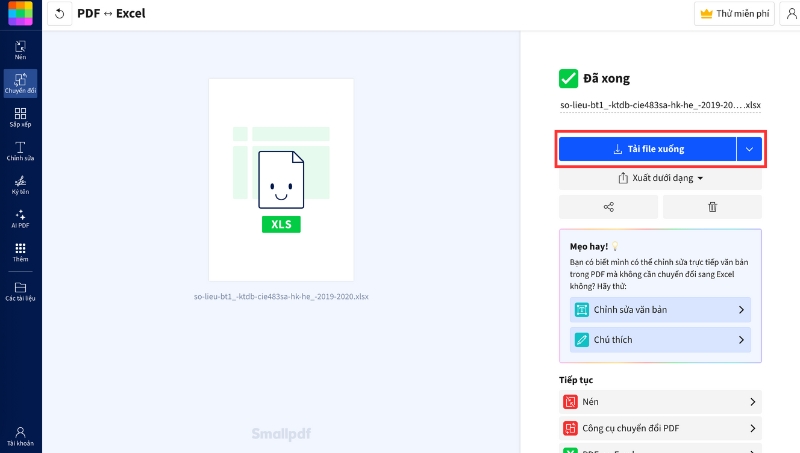Click the Đã xong green check icon
Screen dimensions: 800x453
[568, 79]
